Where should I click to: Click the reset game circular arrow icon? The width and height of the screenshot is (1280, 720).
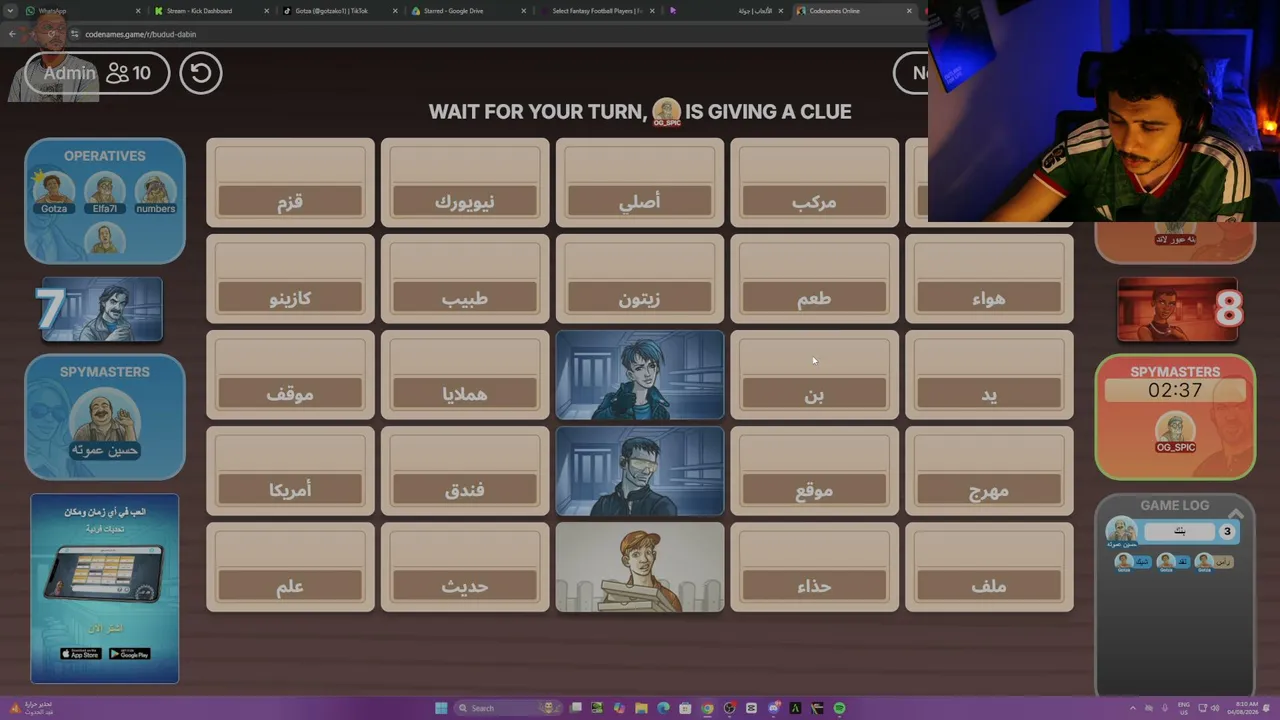(201, 73)
